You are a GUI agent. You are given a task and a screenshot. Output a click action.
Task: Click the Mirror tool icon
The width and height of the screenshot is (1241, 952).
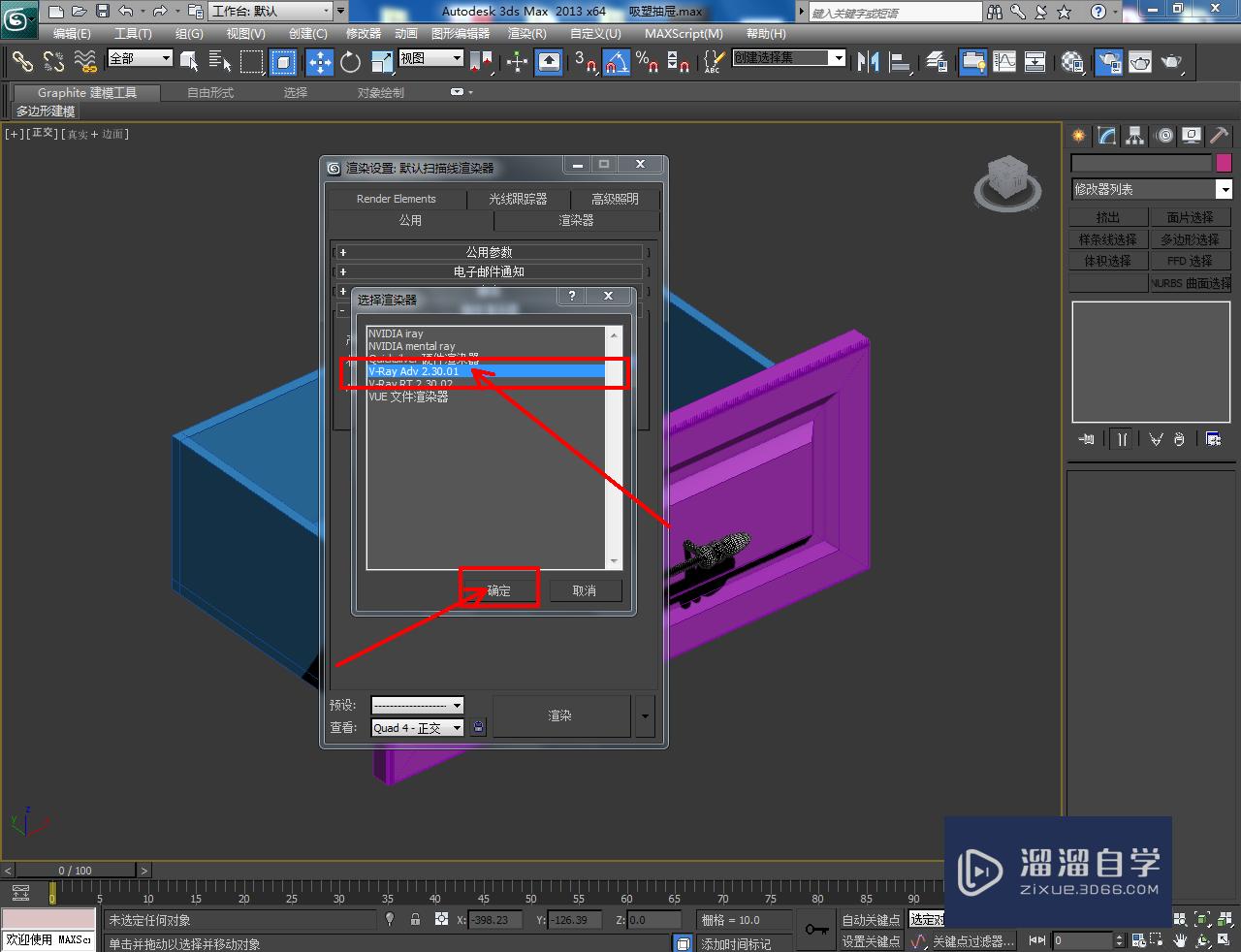tap(869, 62)
